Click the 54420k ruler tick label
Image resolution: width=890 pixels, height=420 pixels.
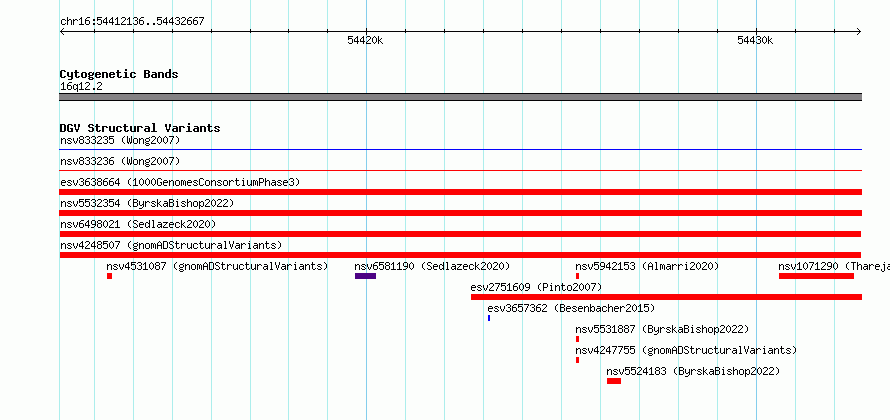point(366,40)
